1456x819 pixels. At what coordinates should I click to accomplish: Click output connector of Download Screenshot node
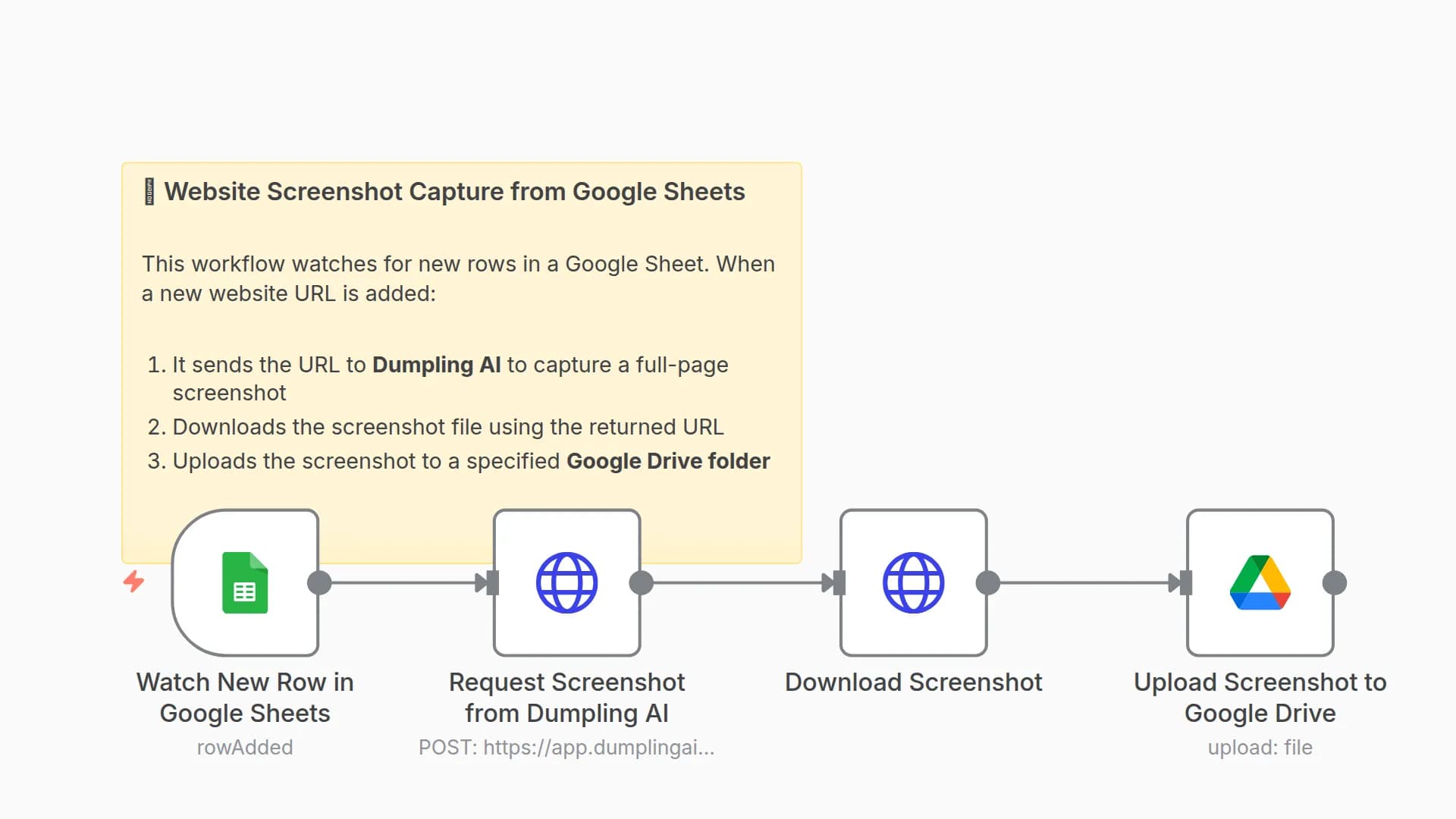(x=988, y=582)
